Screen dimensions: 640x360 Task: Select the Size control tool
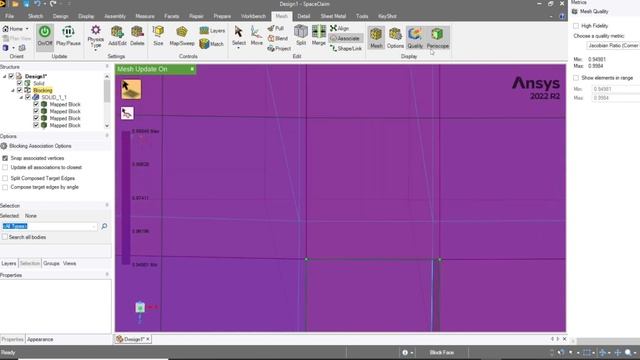pyautogui.click(x=158, y=36)
